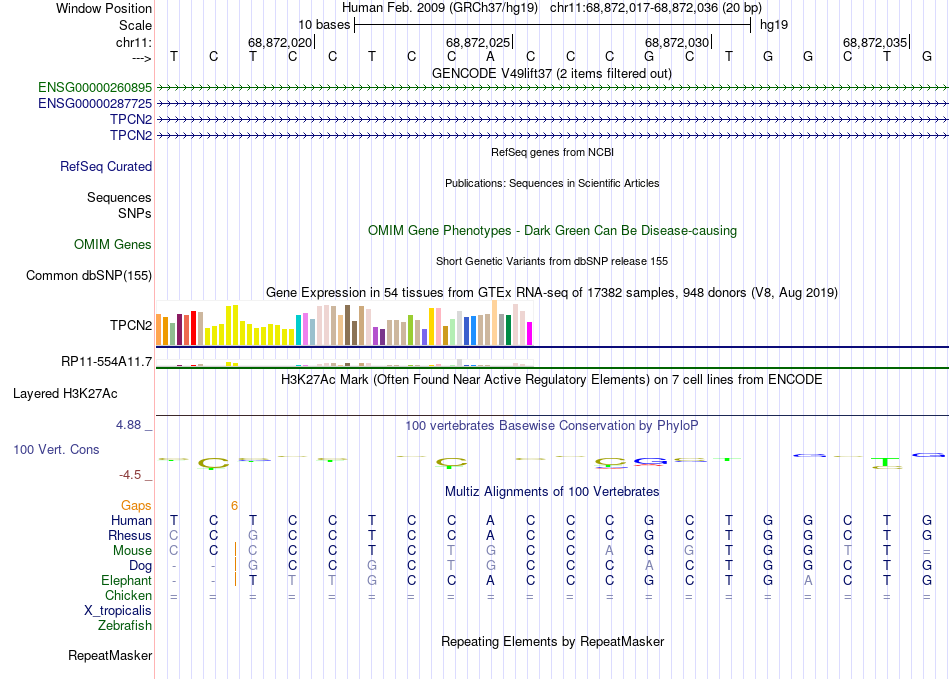Click the RP11-554A11.7 expression label
Screen dimensions: 950x679
107,362
